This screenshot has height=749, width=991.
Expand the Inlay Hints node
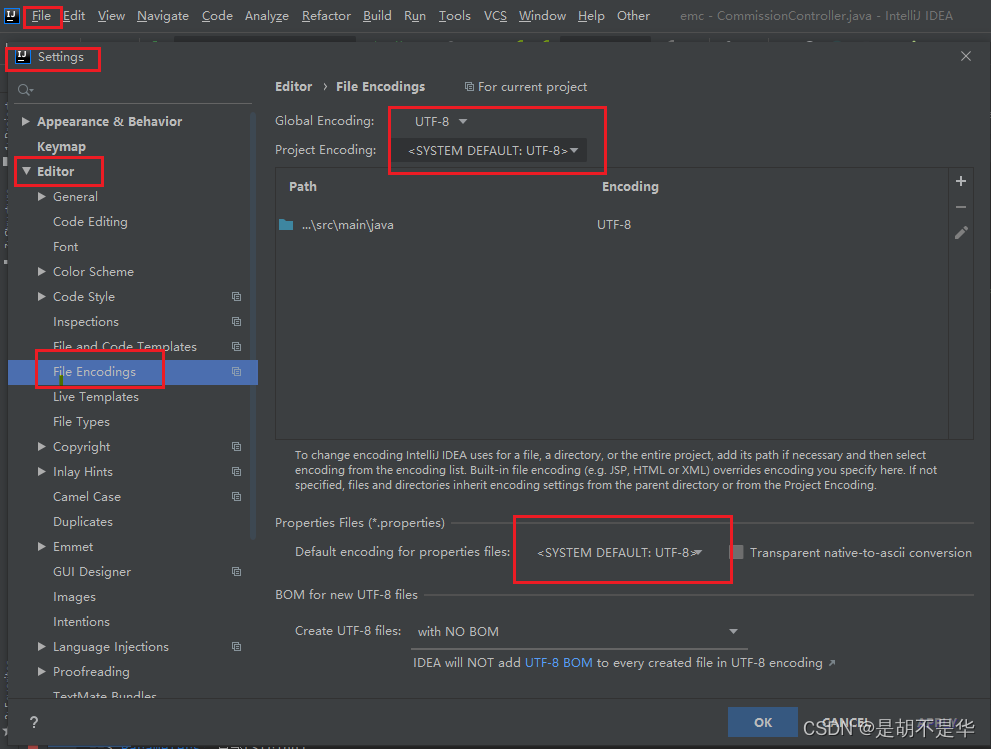pyautogui.click(x=42, y=472)
